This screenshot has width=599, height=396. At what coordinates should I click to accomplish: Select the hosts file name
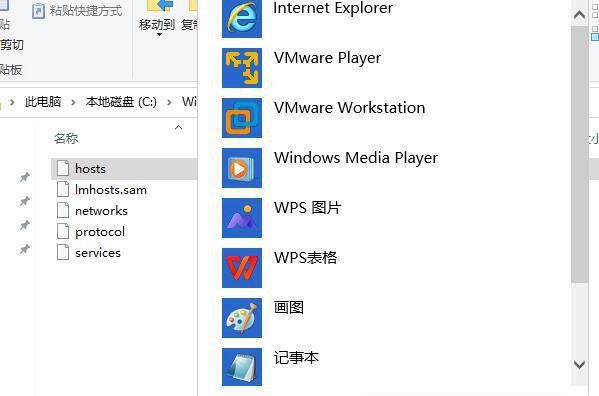click(x=90, y=168)
